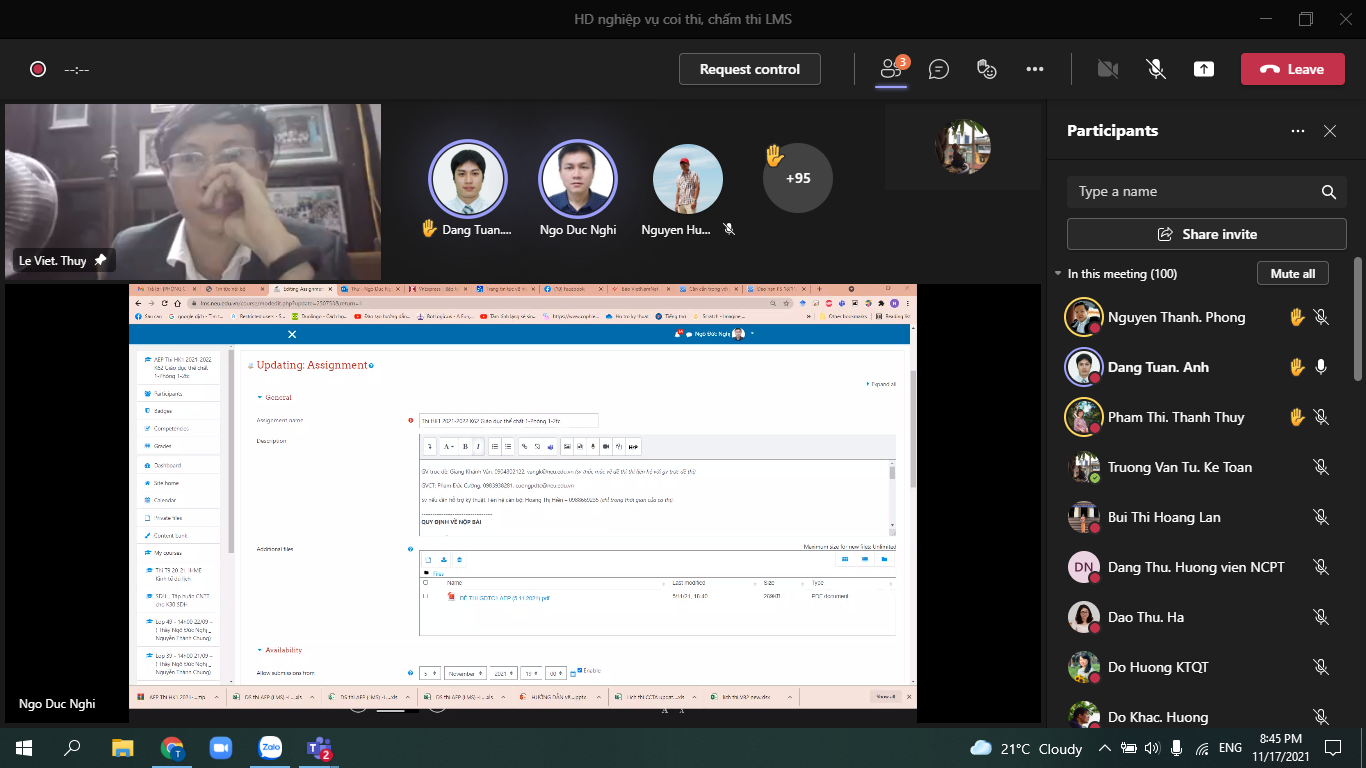The image size is (1366, 768).
Task: Toggle the Show participants panel button
Action: coord(890,69)
